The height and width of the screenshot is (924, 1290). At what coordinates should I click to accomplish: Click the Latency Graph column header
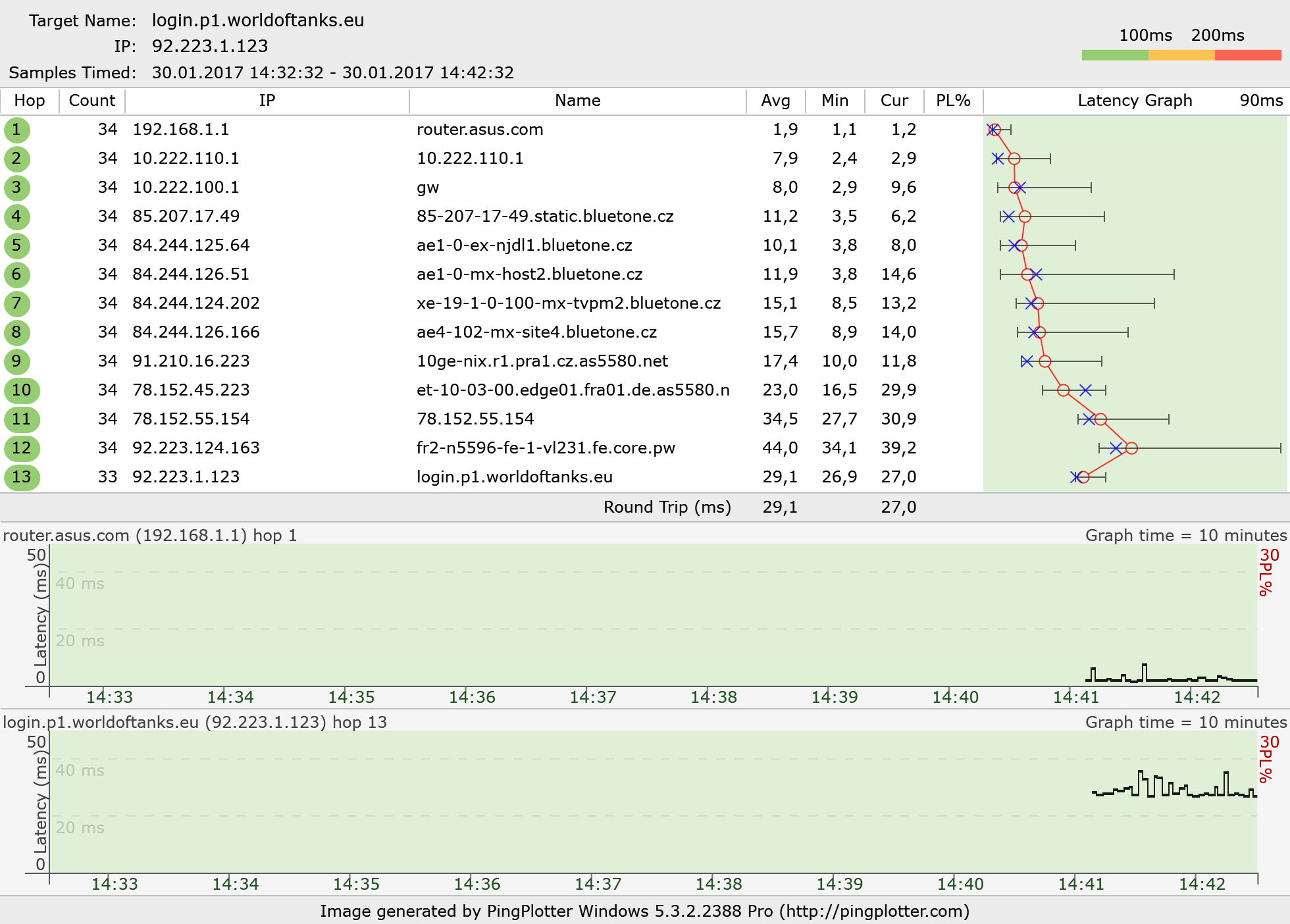(x=1135, y=101)
